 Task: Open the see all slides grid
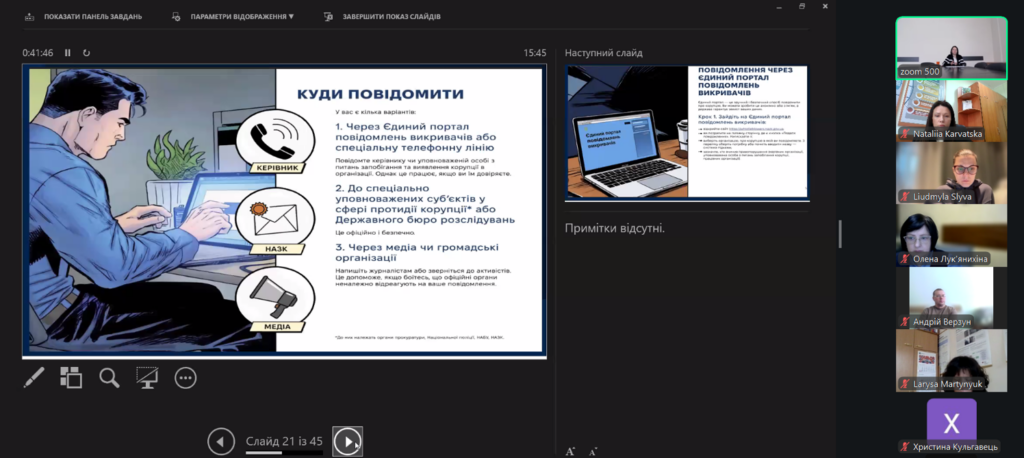coord(71,377)
